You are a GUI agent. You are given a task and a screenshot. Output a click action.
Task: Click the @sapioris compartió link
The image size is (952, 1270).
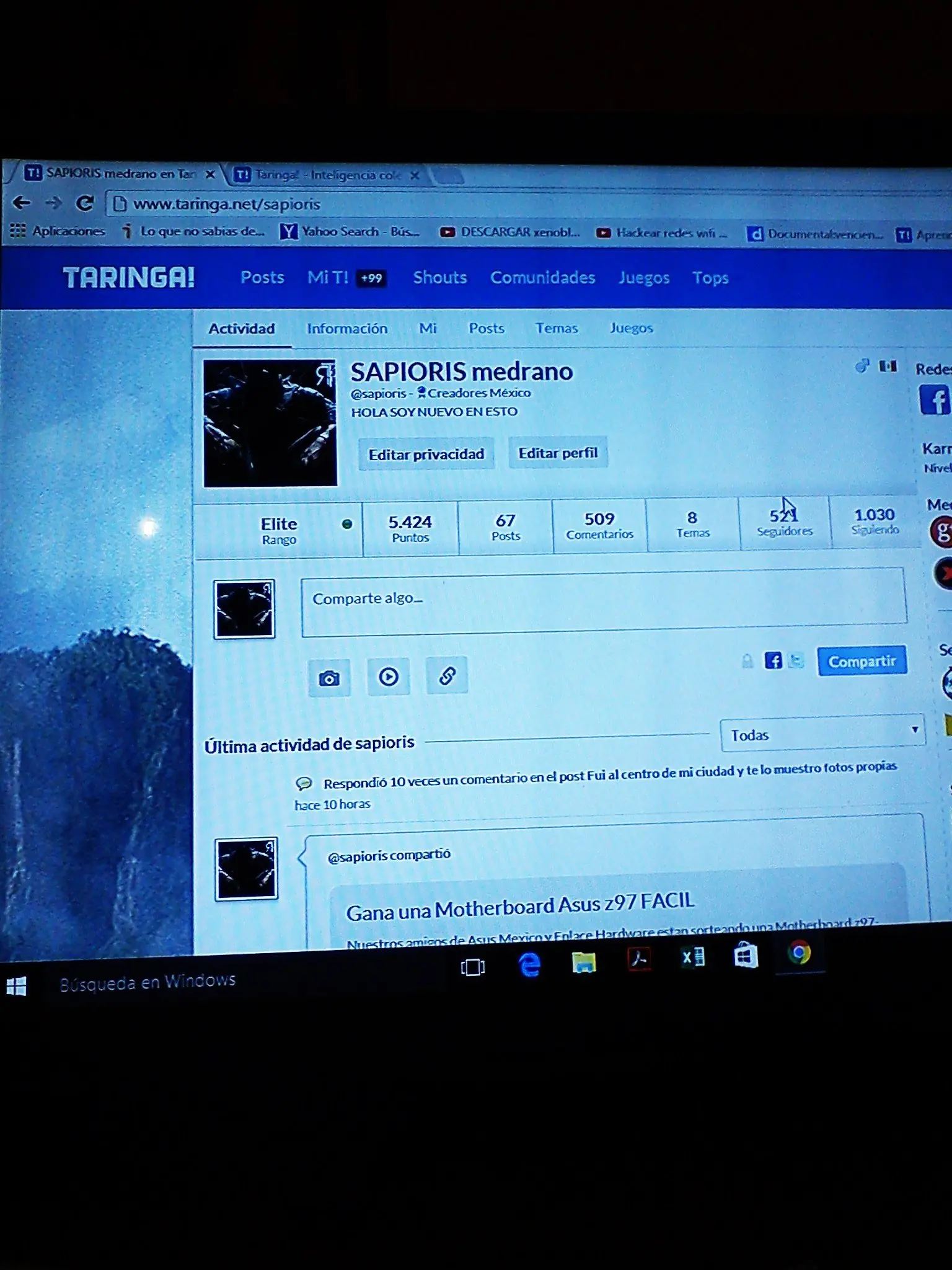(x=389, y=856)
